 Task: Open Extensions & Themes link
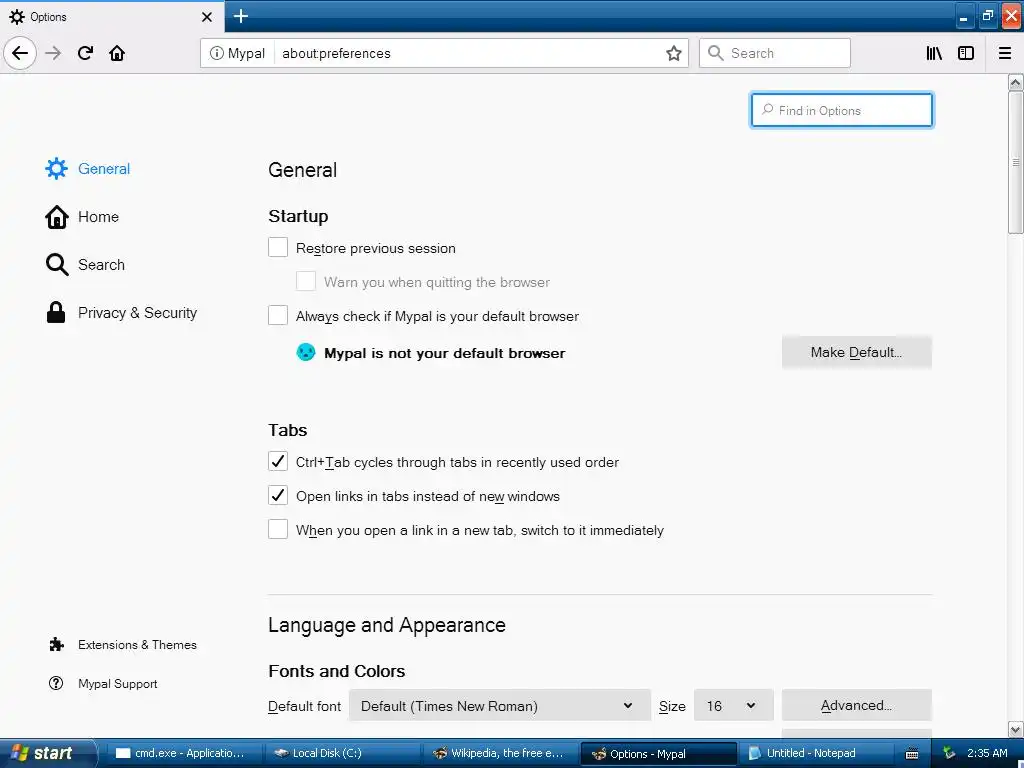(x=122, y=645)
